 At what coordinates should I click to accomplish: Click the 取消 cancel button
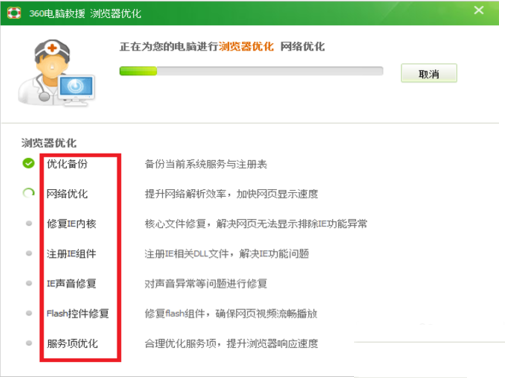[429, 73]
